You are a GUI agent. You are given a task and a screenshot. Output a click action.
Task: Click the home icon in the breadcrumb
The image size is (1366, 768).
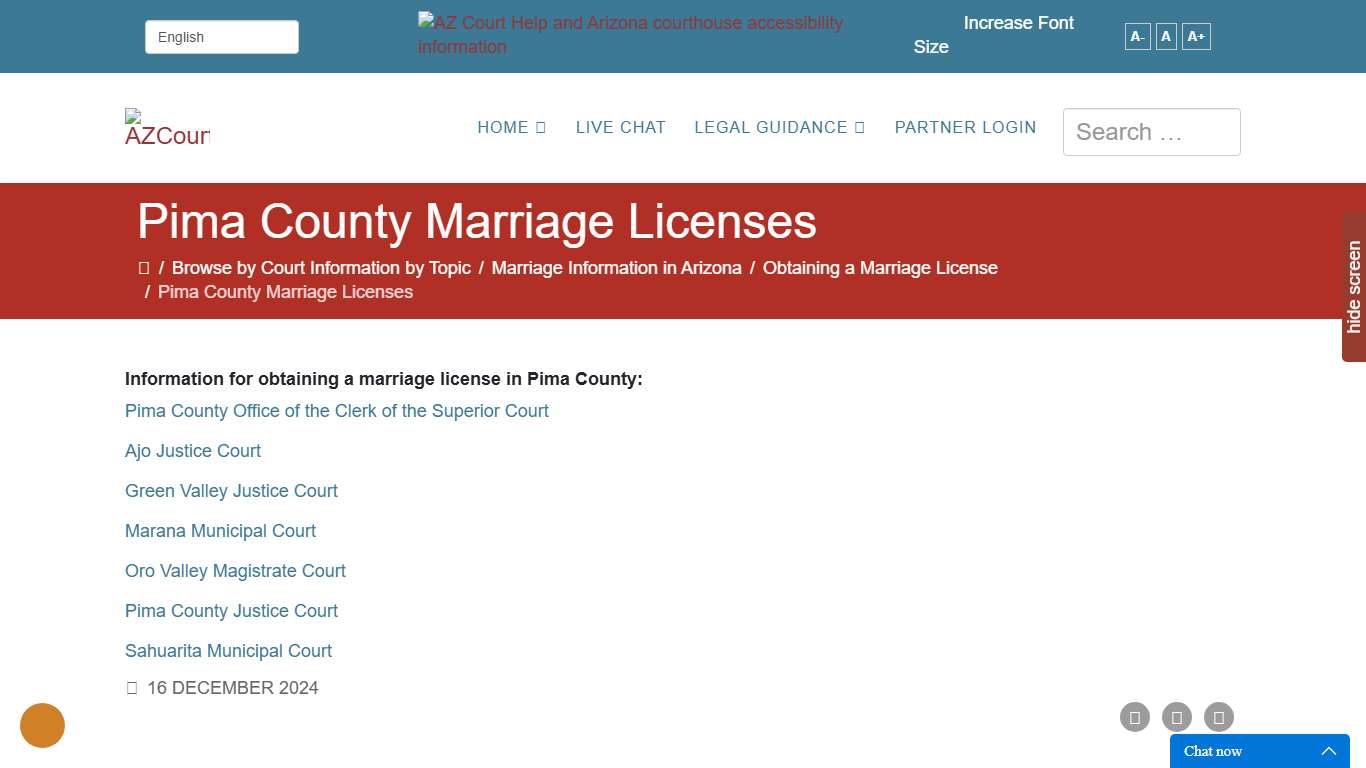pos(144,267)
